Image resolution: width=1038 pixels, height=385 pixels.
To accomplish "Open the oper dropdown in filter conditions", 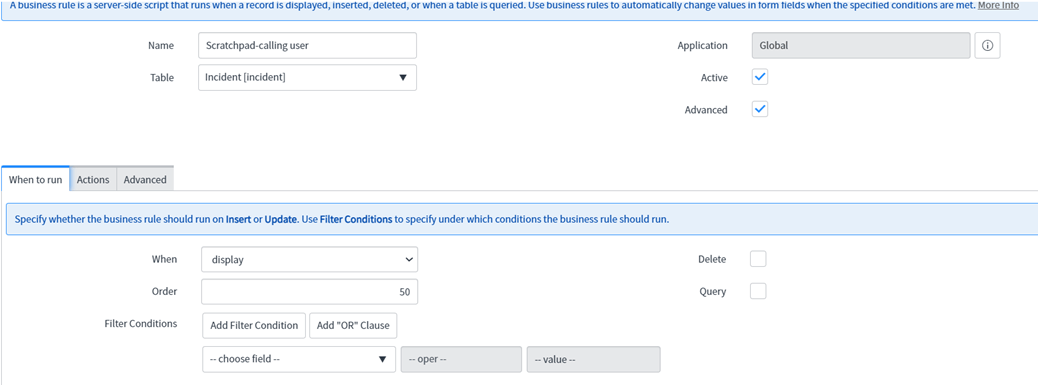I will click(461, 359).
